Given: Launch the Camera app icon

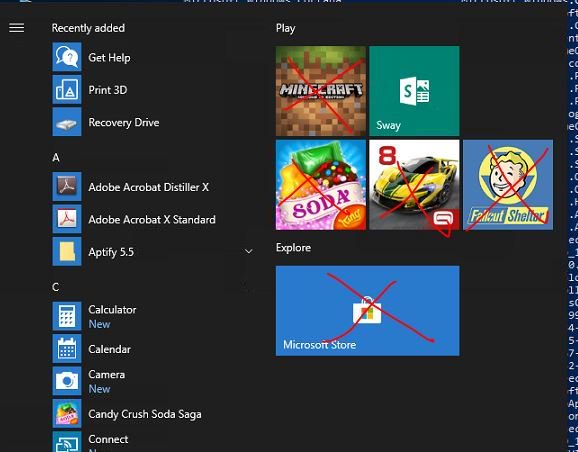Looking at the screenshot, I should [x=67, y=381].
